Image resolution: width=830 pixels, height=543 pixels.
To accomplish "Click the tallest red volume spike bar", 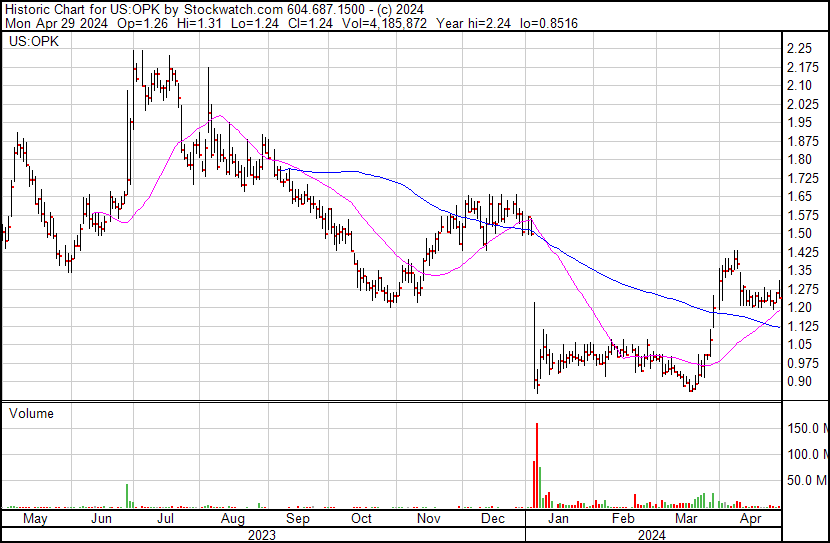I will pyautogui.click(x=537, y=465).
